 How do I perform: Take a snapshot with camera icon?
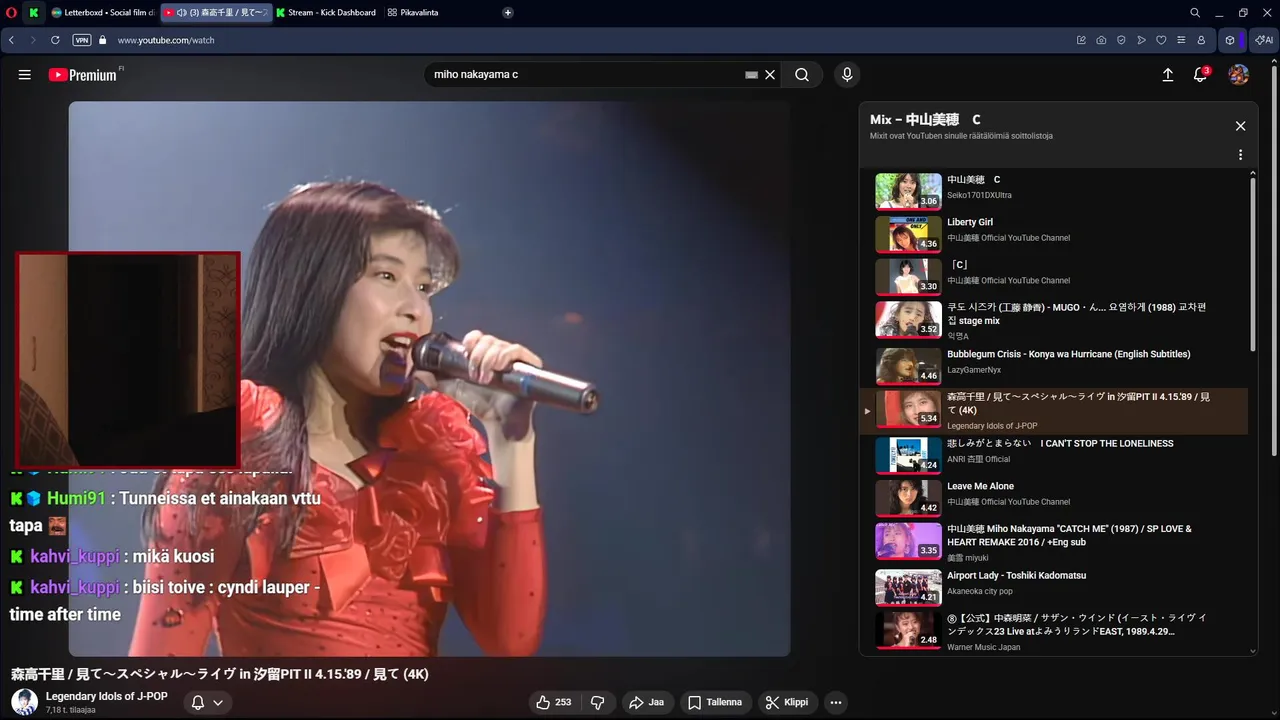click(x=1101, y=40)
